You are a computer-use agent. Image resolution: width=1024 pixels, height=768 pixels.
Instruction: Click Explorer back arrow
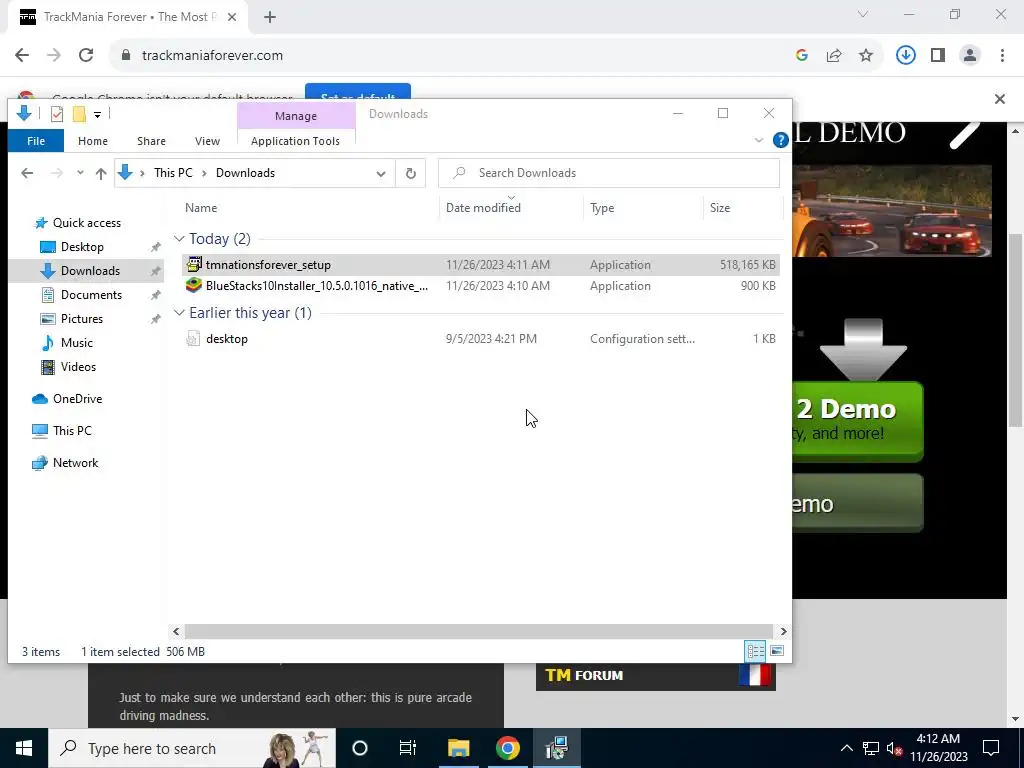[27, 173]
